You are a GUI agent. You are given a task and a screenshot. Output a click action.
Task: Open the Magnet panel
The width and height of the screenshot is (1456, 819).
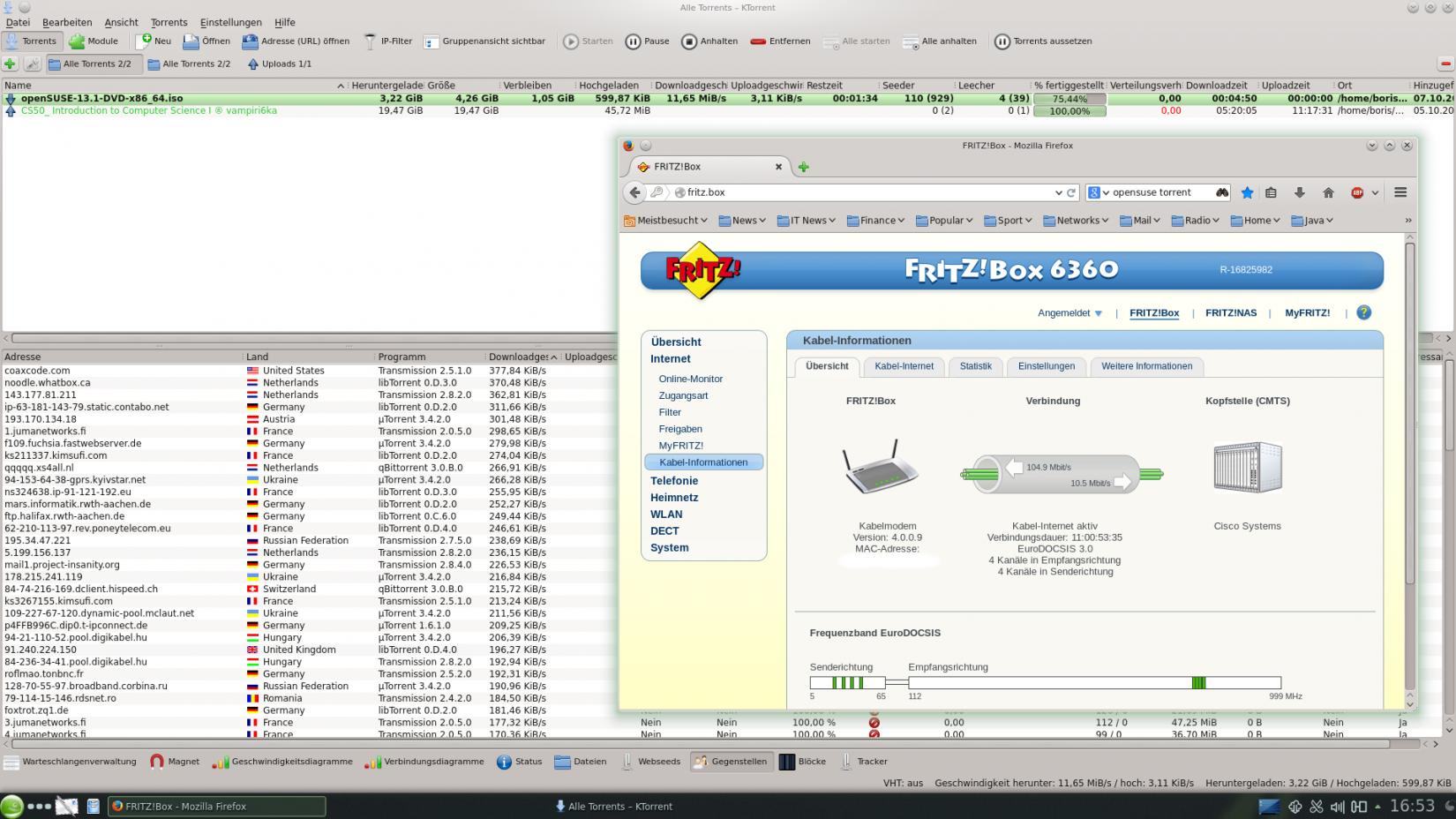pos(175,761)
